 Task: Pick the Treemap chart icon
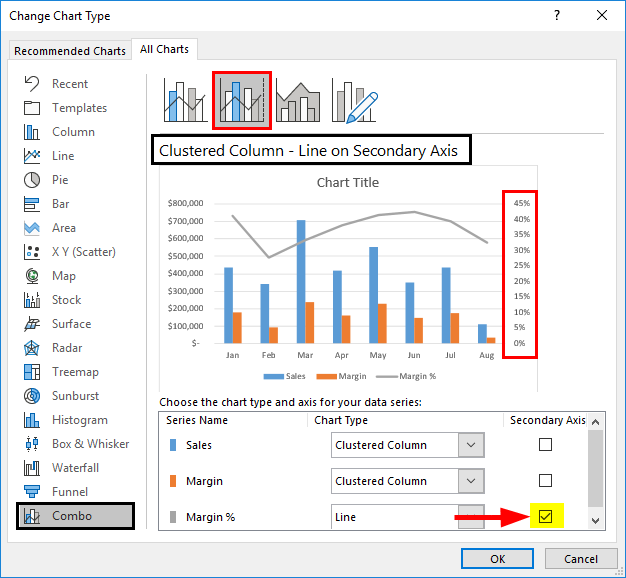click(32, 372)
